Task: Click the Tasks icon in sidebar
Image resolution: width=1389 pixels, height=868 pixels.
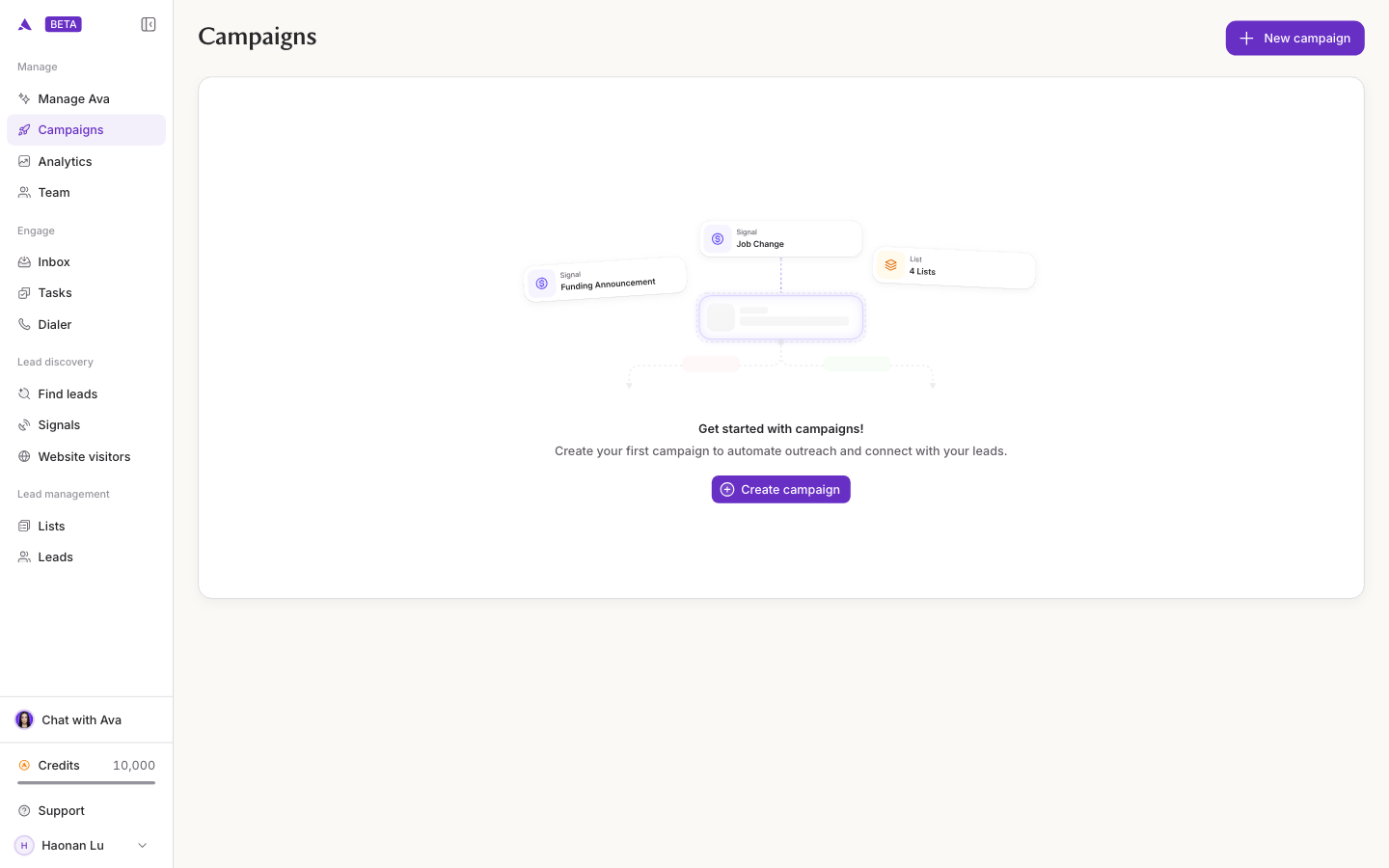Action: (x=24, y=292)
